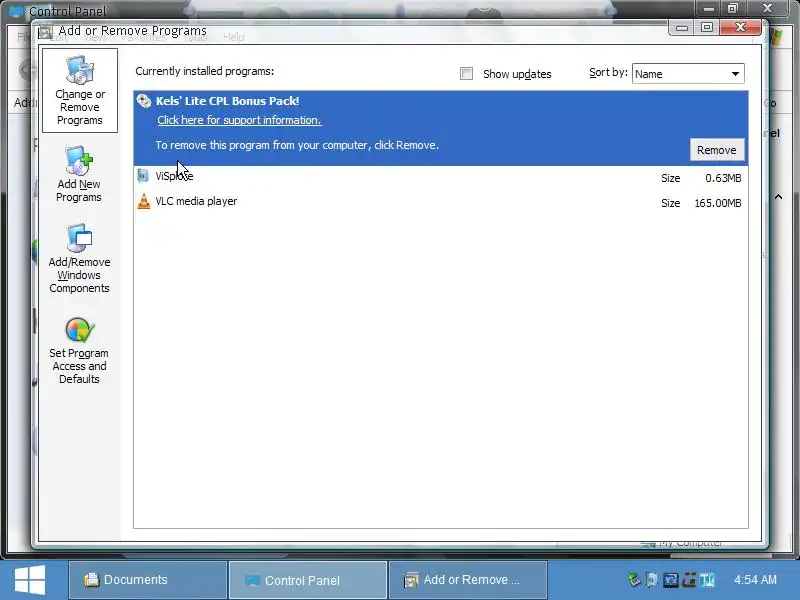The height and width of the screenshot is (600, 800).
Task: Minimize the Add or Remove Programs window
Action: [682, 28]
